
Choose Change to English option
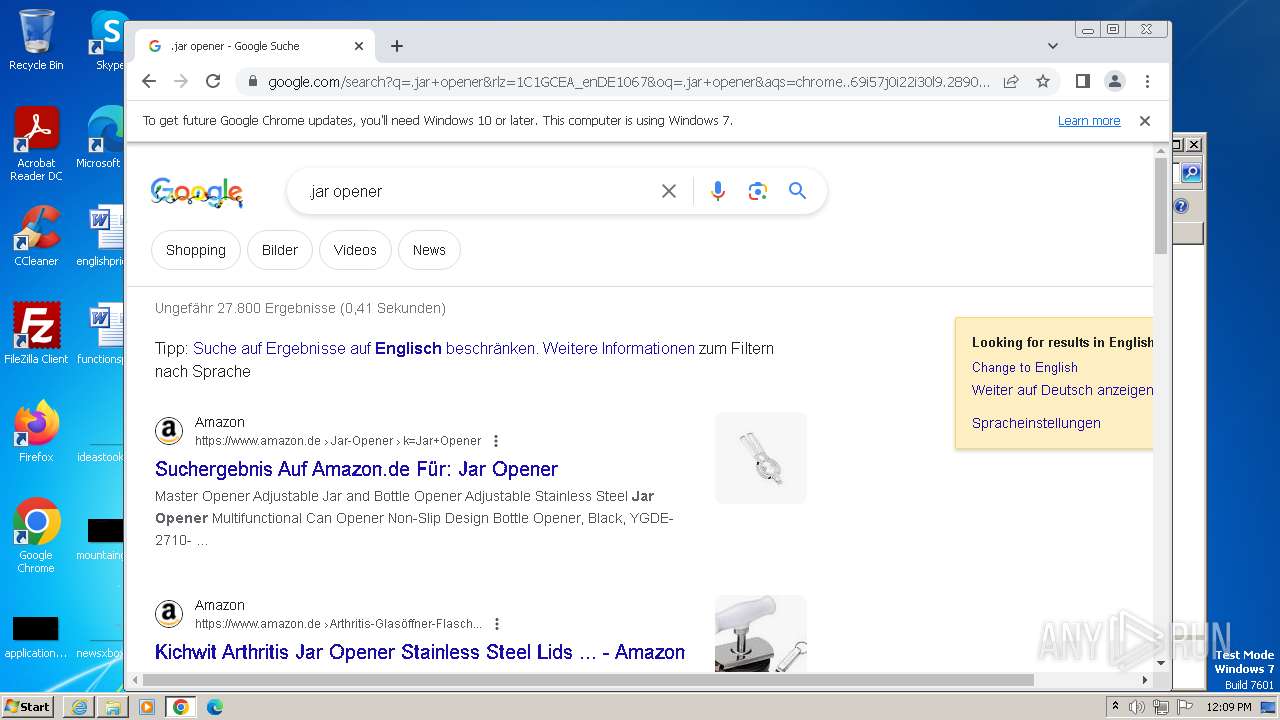click(1025, 367)
